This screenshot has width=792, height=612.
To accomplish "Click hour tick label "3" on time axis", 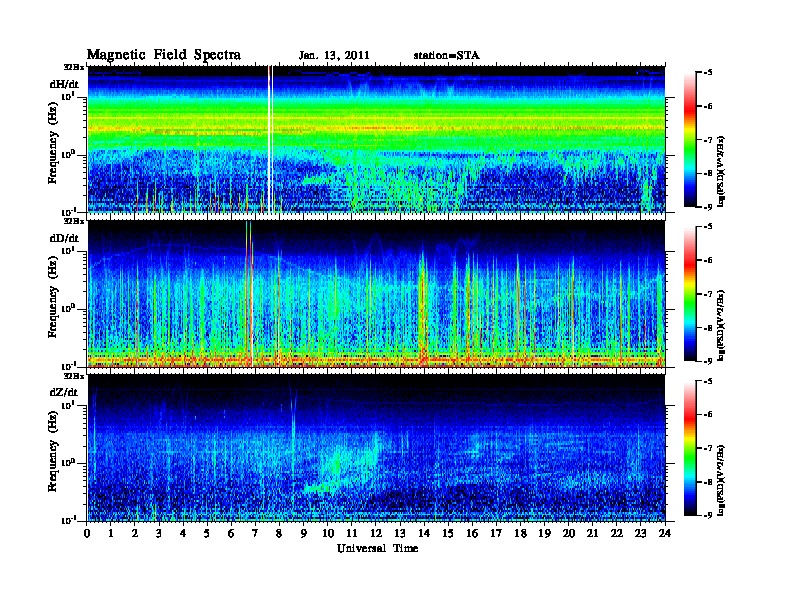I will pos(159,534).
